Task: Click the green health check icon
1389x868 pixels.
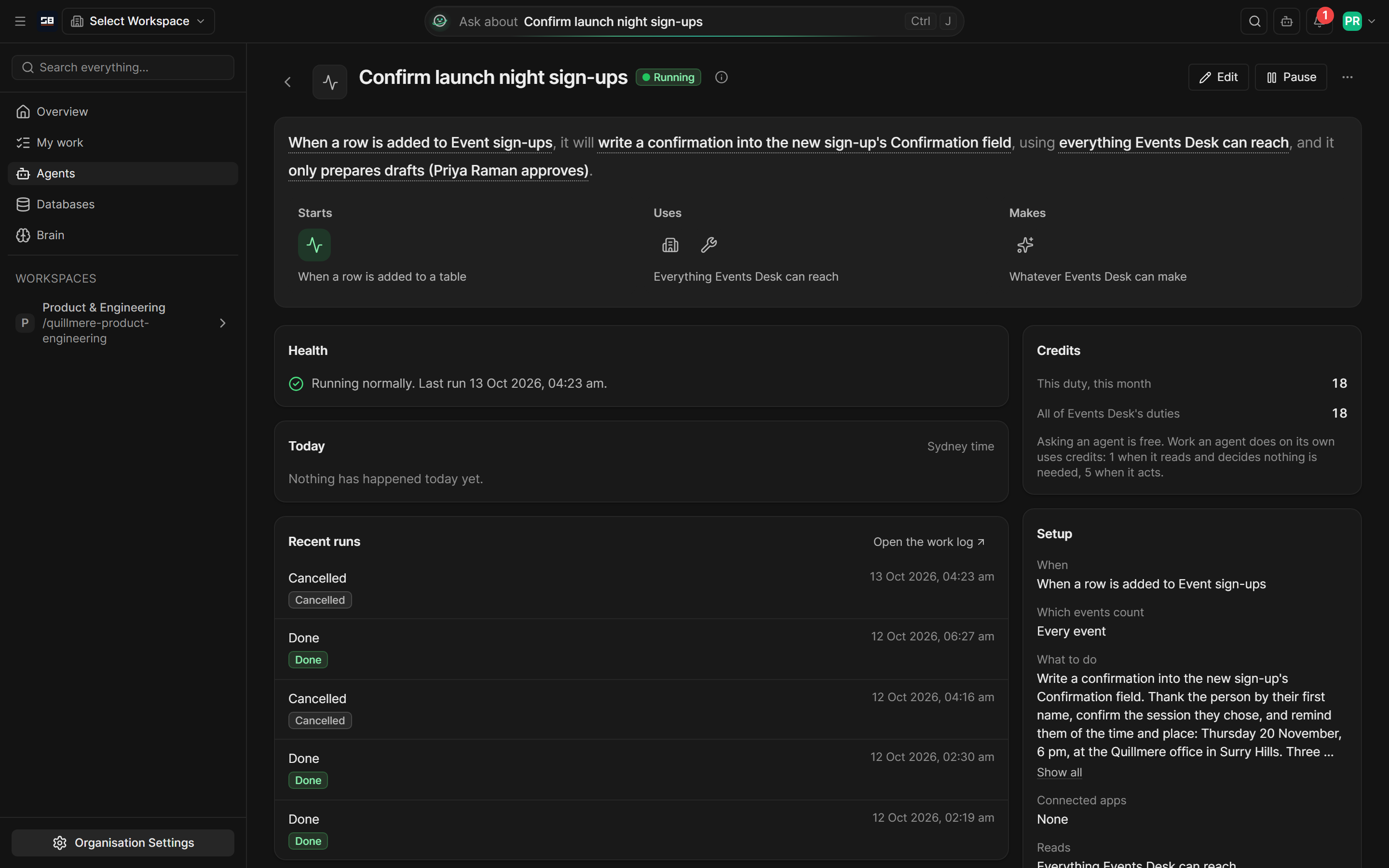Action: point(296,383)
